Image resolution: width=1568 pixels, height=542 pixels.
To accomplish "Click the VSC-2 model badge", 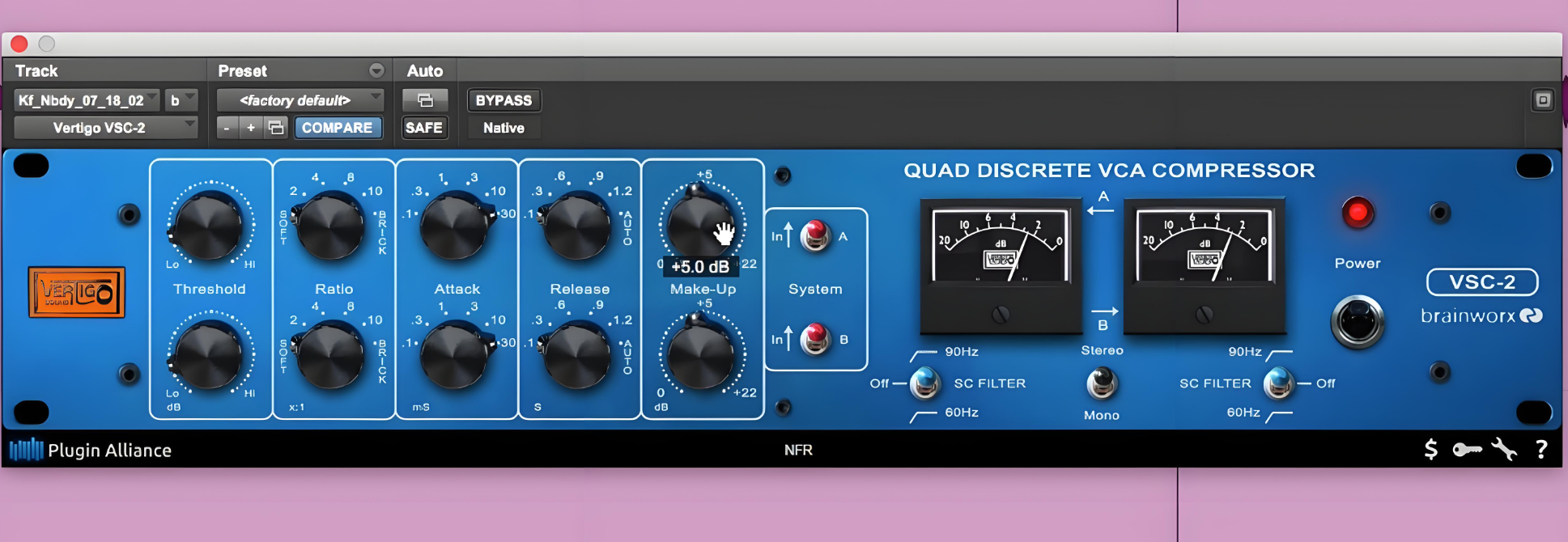I will coord(1482,282).
